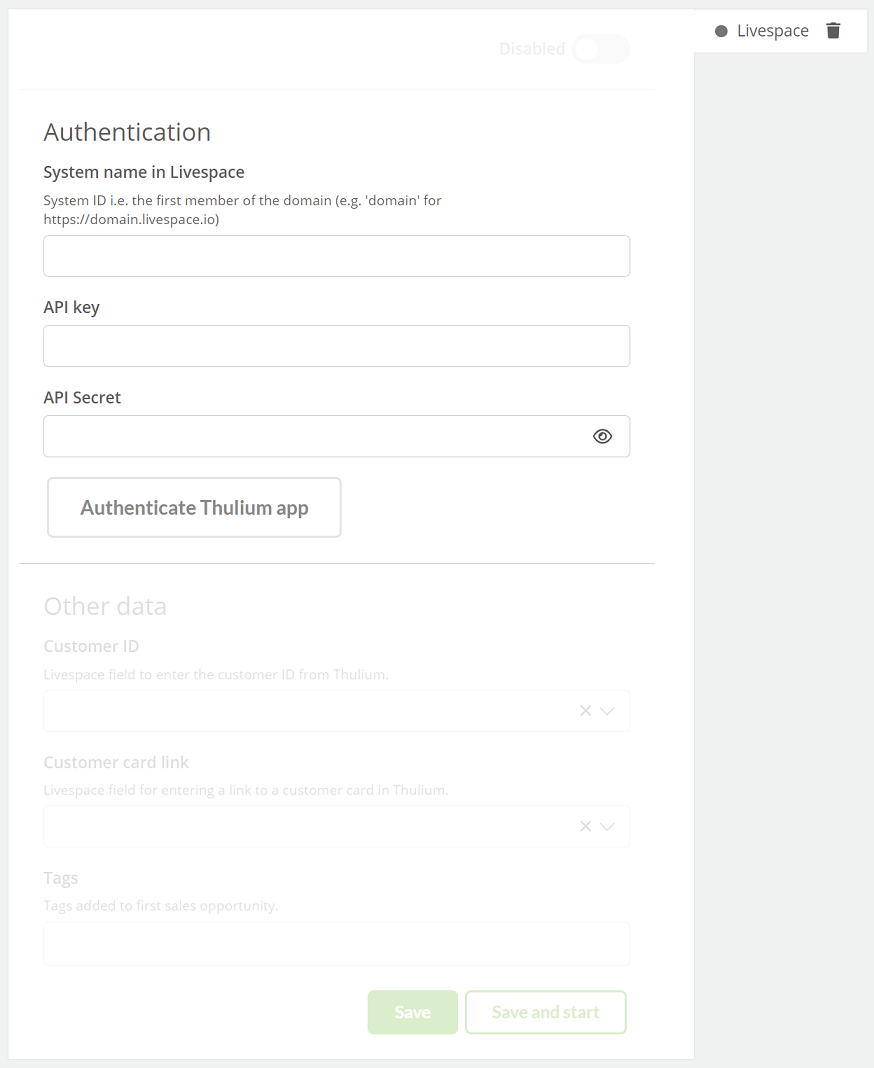This screenshot has width=874, height=1068.
Task: Focus the System name in Livespace field
Action: coord(337,256)
